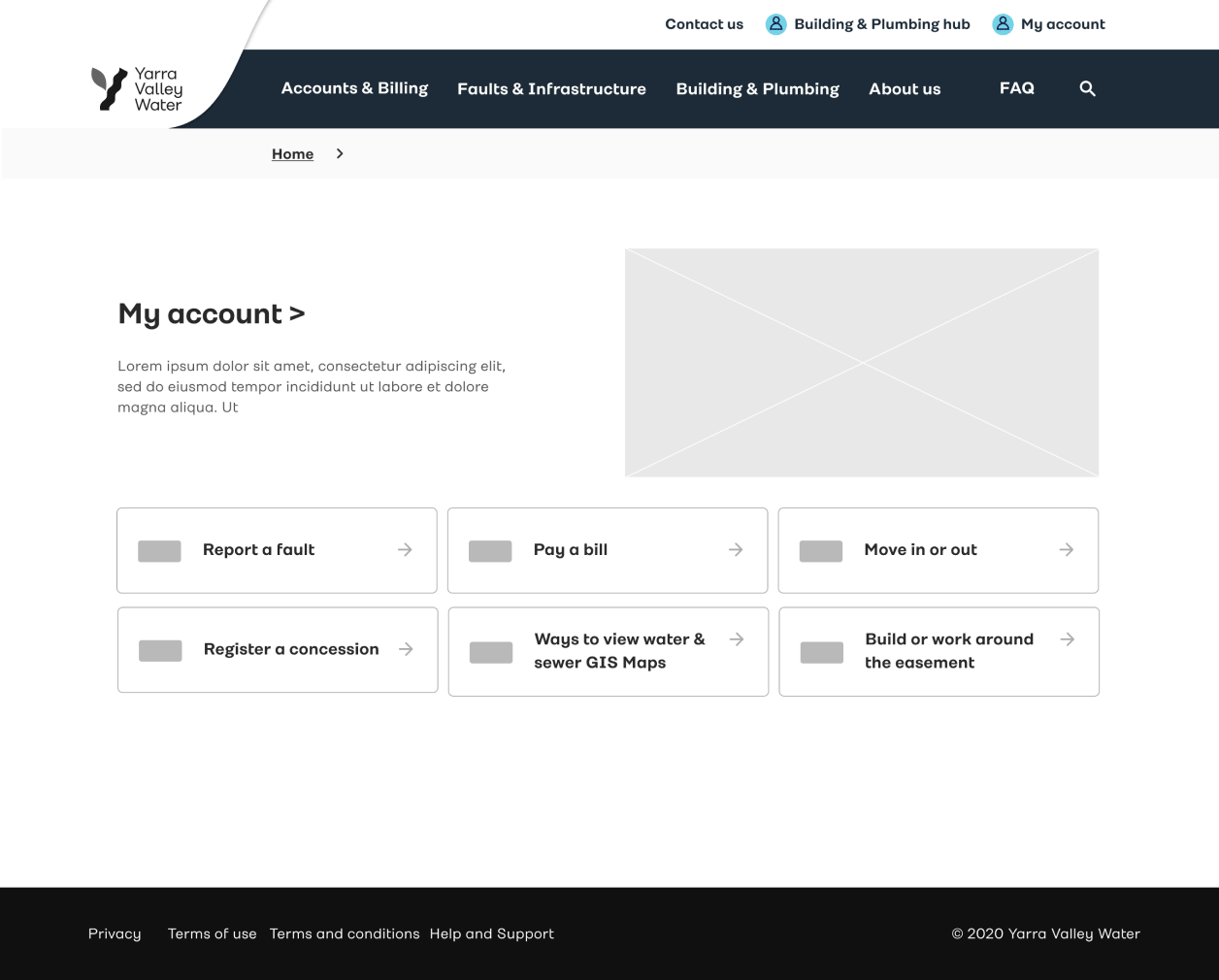Screen dimensions: 1219x980
Task: Open Building & Plumbing in main navigation
Action: (757, 89)
